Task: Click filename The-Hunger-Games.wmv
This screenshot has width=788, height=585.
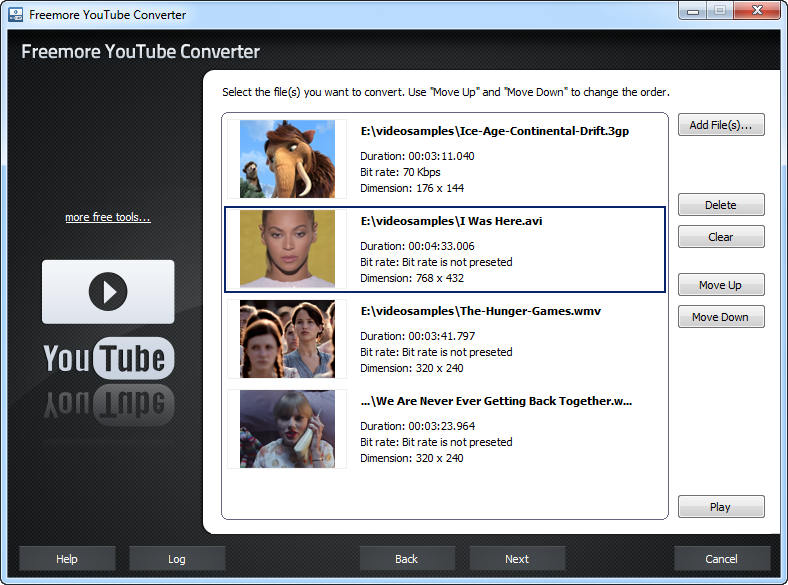Action: pyautogui.click(x=480, y=311)
